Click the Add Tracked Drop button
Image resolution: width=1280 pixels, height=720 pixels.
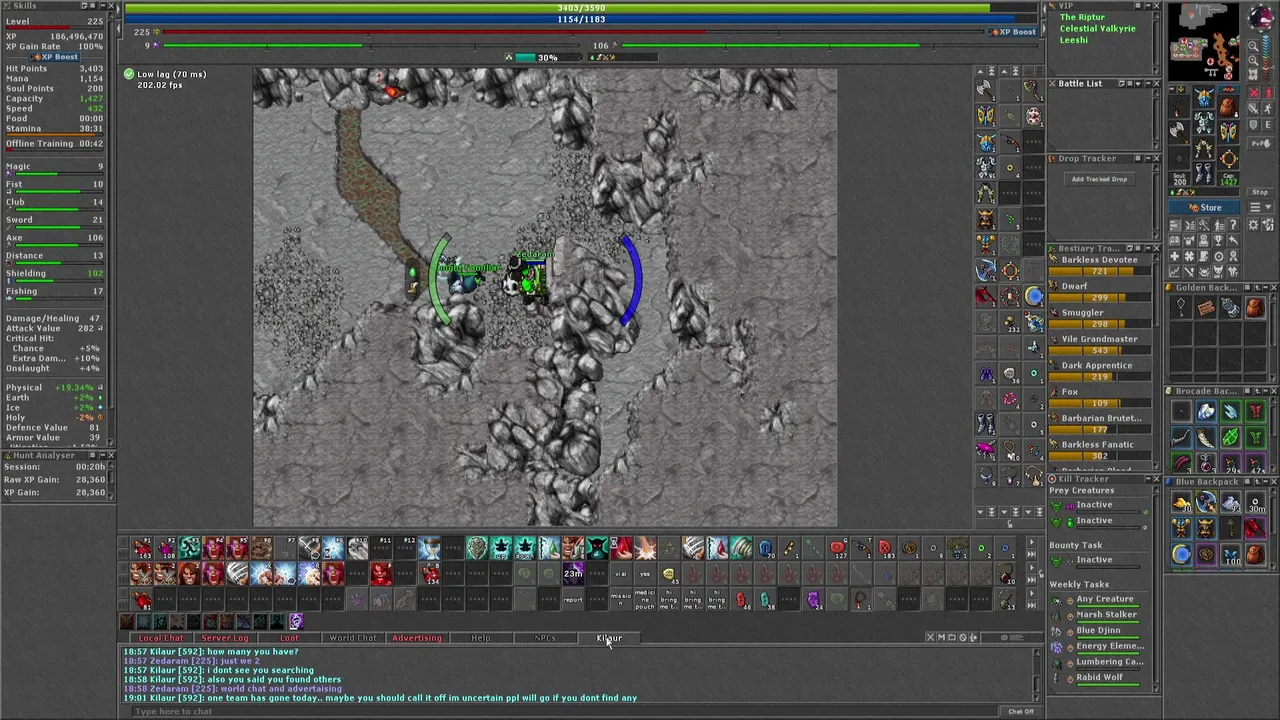(x=1099, y=179)
